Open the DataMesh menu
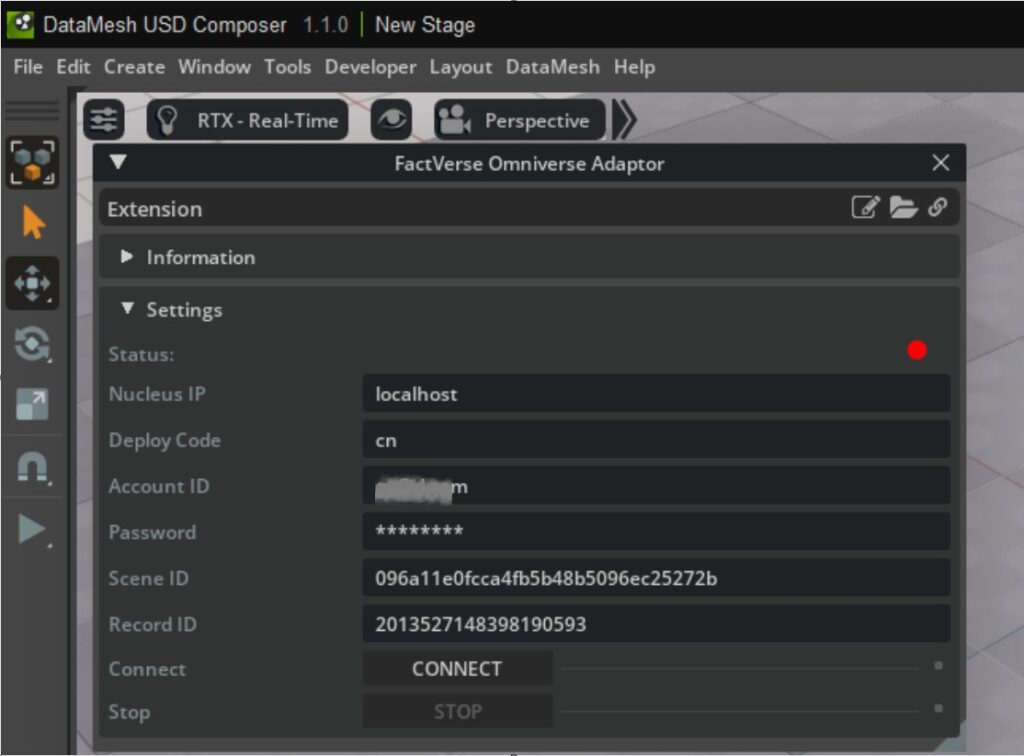The width and height of the screenshot is (1024, 756). click(552, 67)
